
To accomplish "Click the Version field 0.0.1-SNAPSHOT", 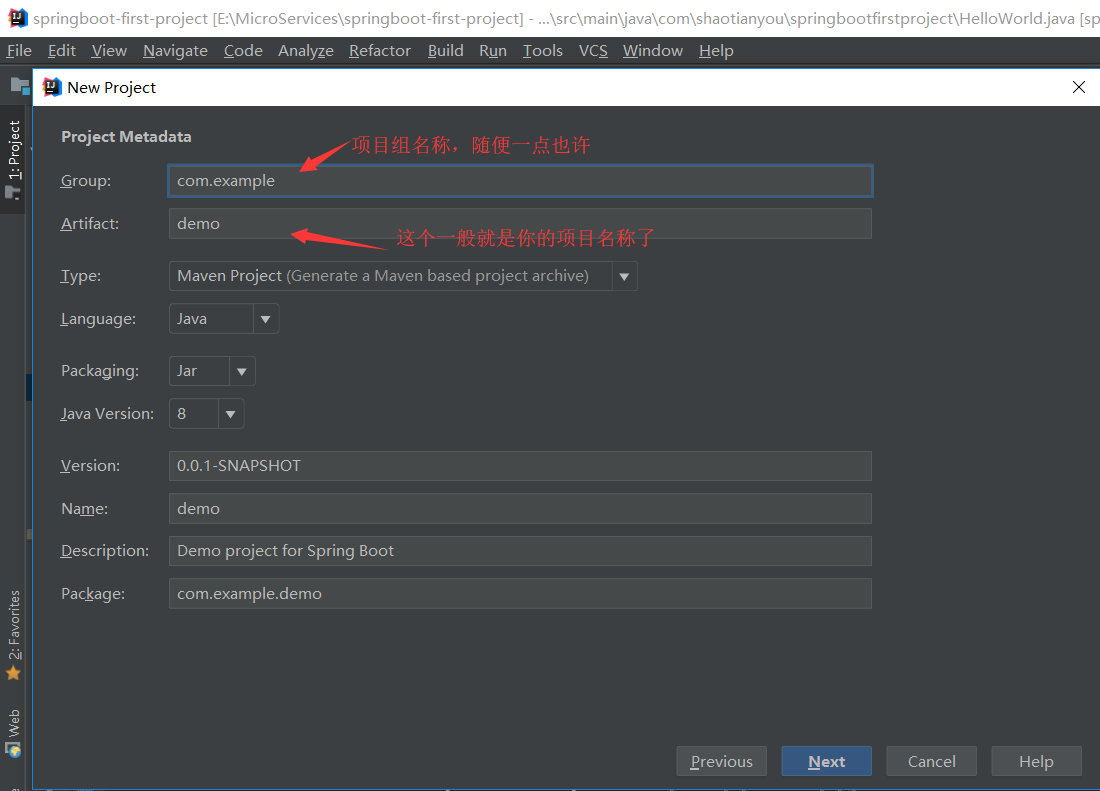I will tap(521, 466).
